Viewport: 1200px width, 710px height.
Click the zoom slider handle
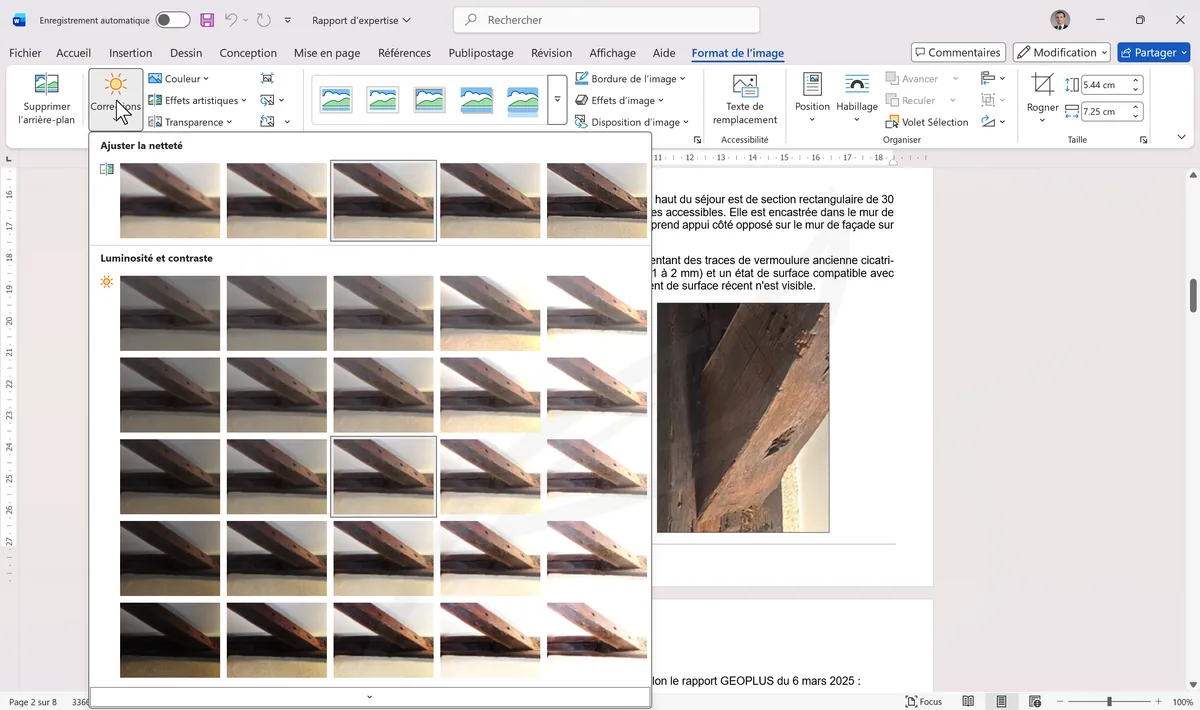click(1108, 701)
